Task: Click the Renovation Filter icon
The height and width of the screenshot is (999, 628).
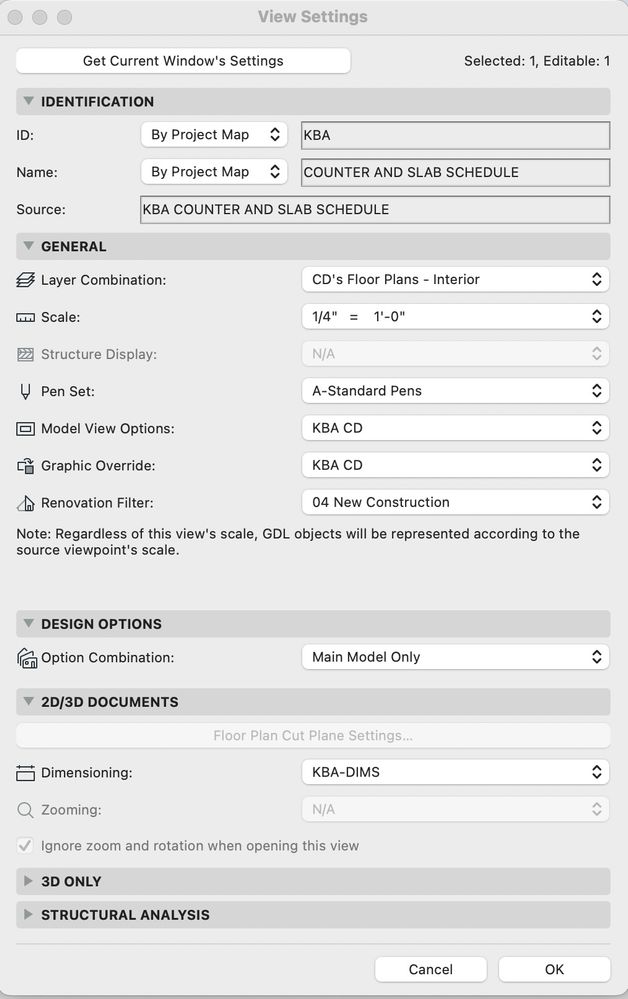Action: pyautogui.click(x=28, y=502)
